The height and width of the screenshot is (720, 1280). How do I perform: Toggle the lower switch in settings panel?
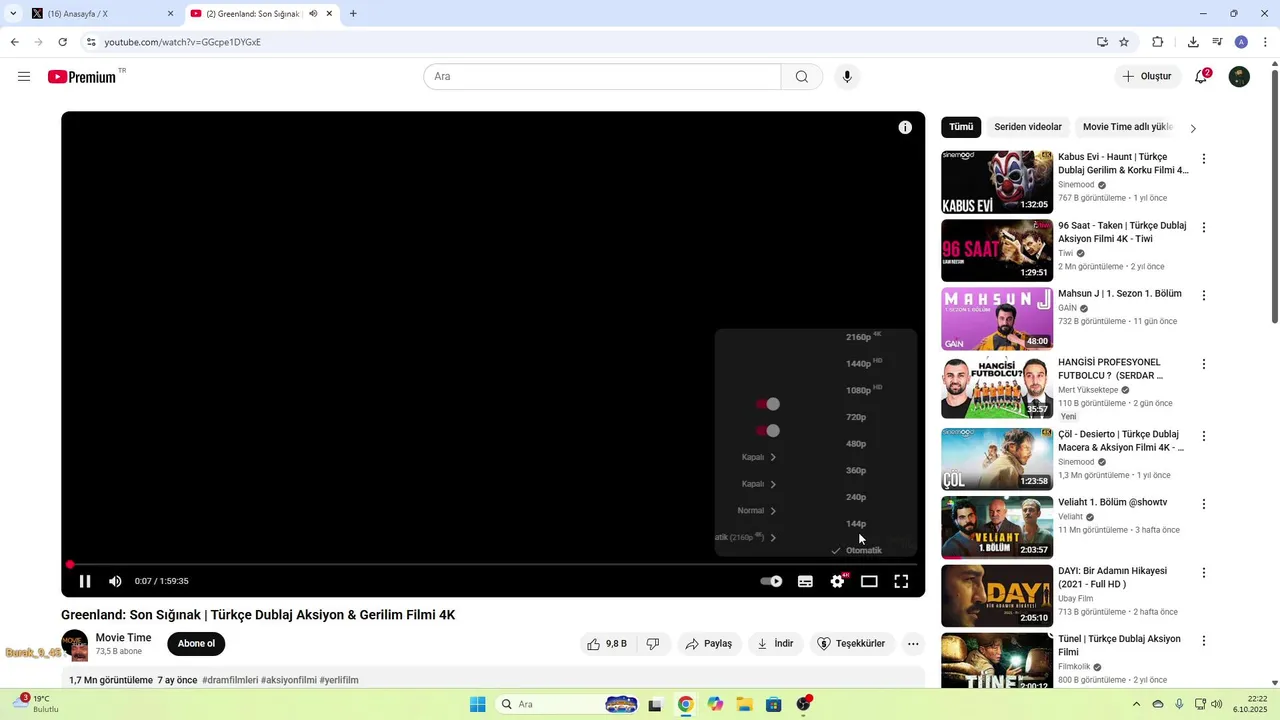pyautogui.click(x=768, y=431)
